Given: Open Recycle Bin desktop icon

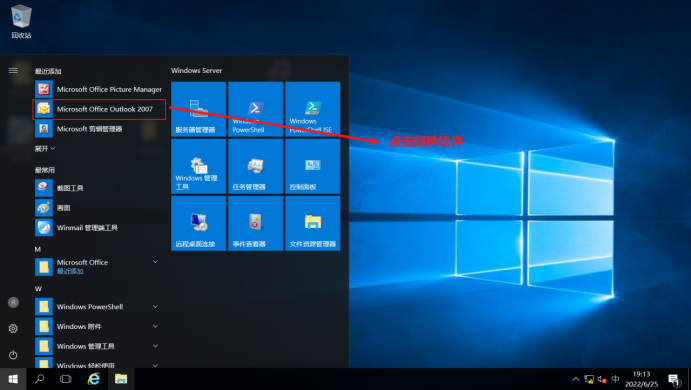Looking at the screenshot, I should tap(21, 21).
